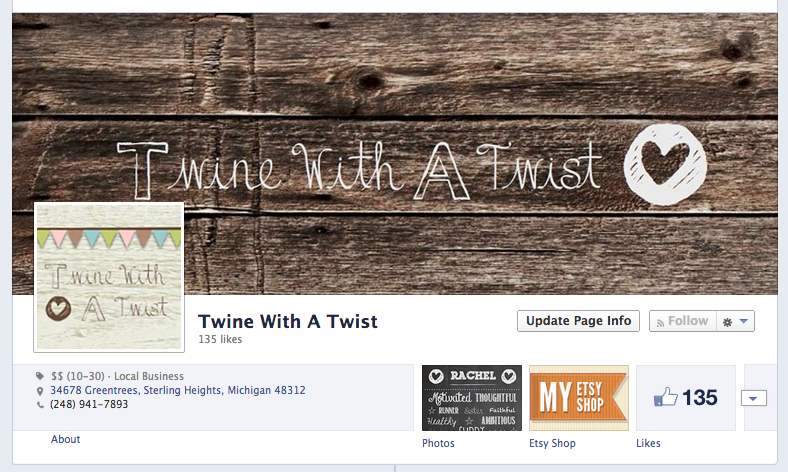788x472 pixels.
Task: Open the Twine With A Twist profile picture
Action: point(109,277)
